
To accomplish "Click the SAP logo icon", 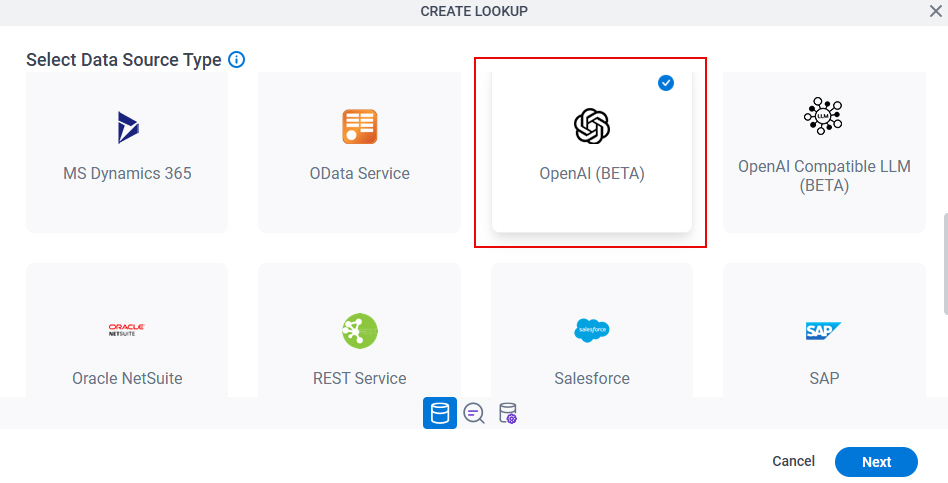I will pos(823,331).
